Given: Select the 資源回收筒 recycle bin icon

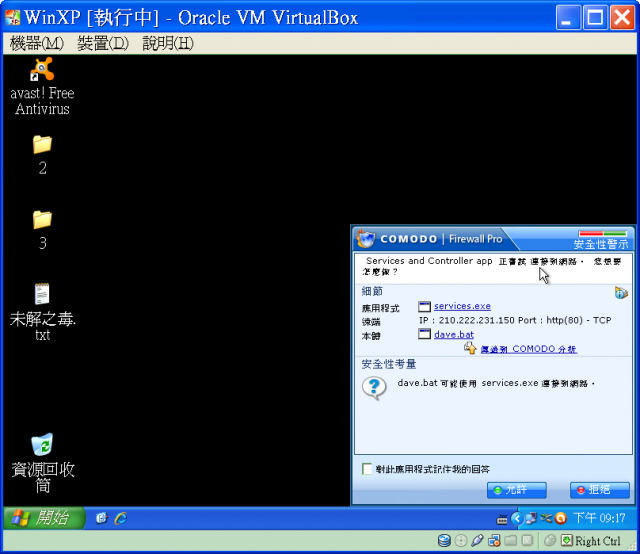Looking at the screenshot, I should pos(42,463).
